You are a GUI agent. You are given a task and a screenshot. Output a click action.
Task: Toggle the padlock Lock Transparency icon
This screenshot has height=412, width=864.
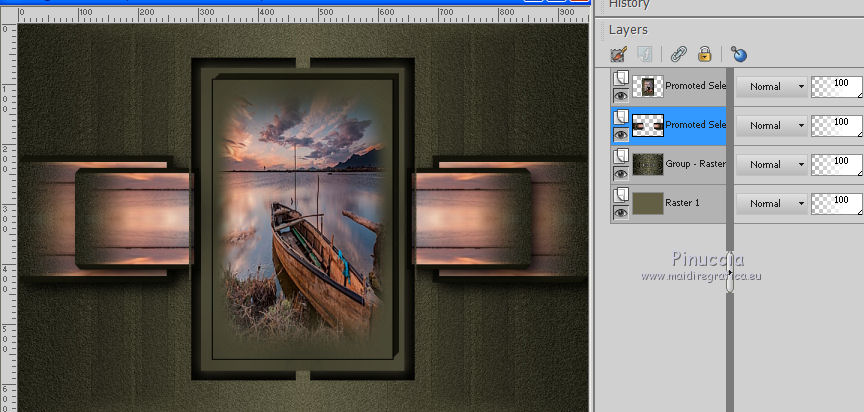(704, 54)
